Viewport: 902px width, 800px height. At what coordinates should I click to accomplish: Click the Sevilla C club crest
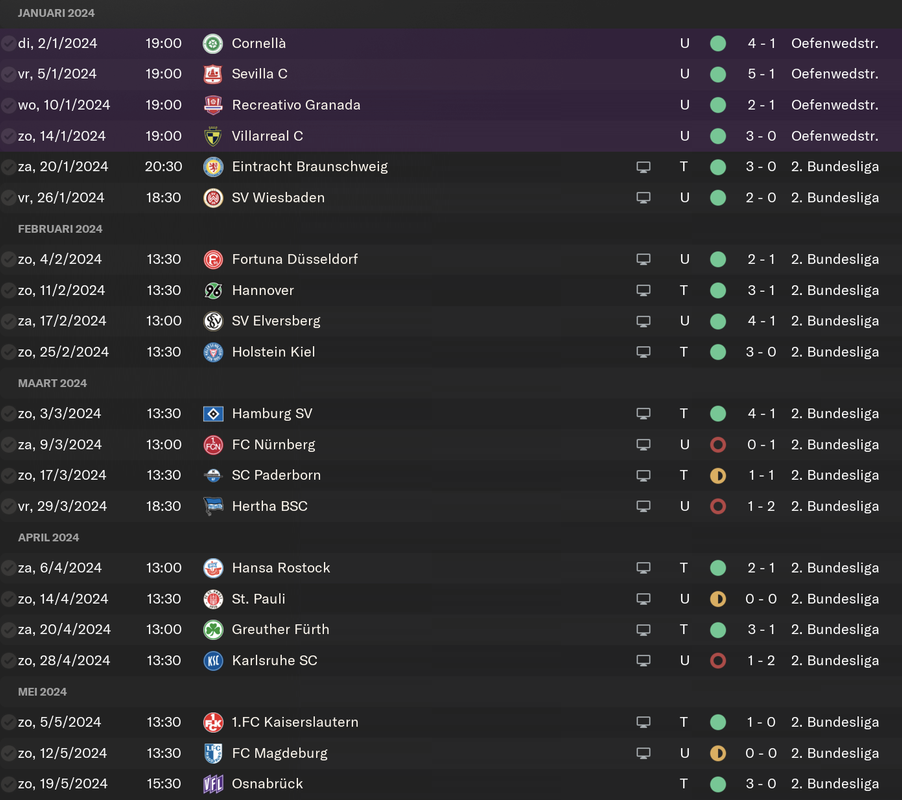pos(213,74)
